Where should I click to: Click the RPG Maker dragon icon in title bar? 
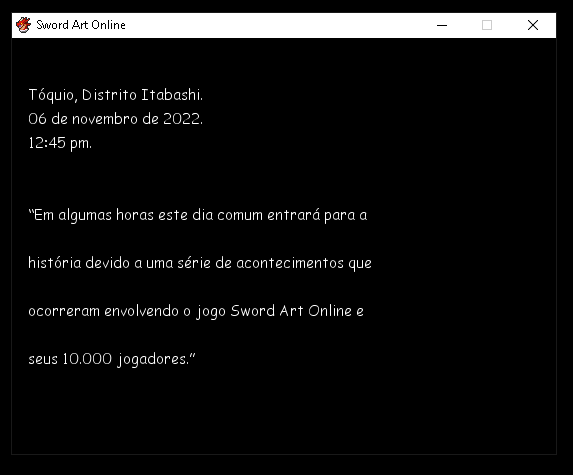(x=23, y=25)
